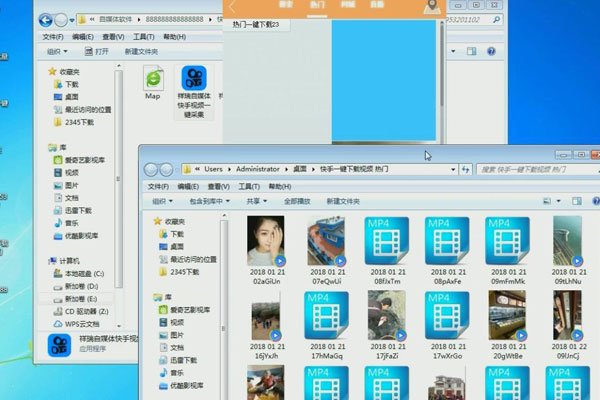This screenshot has width=600, height=400.
Task: Open 优酷影视库 in the 快手一键下载视频 window sidebar
Action: [182, 386]
